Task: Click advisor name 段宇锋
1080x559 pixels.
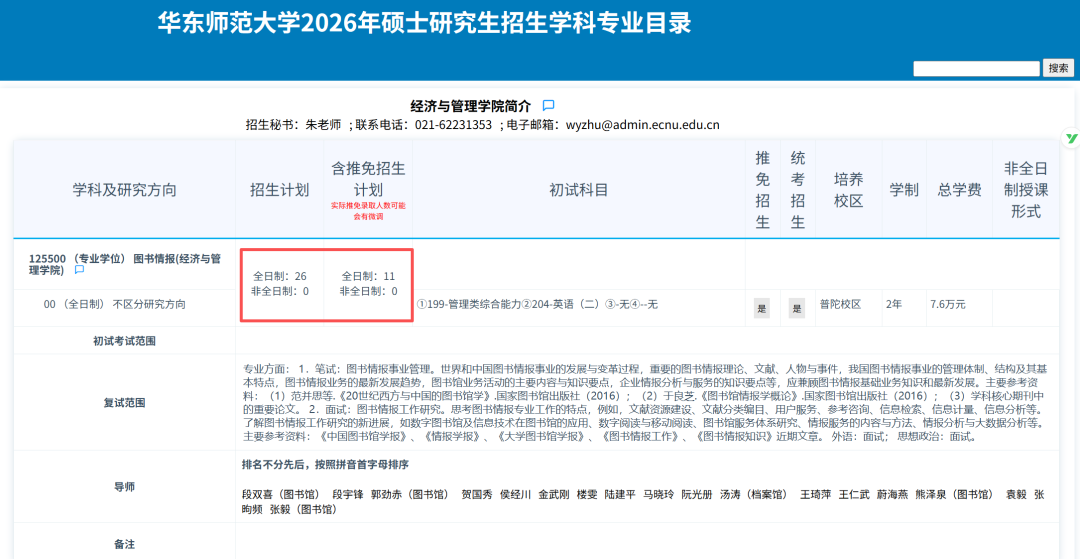Action: pyautogui.click(x=347, y=494)
